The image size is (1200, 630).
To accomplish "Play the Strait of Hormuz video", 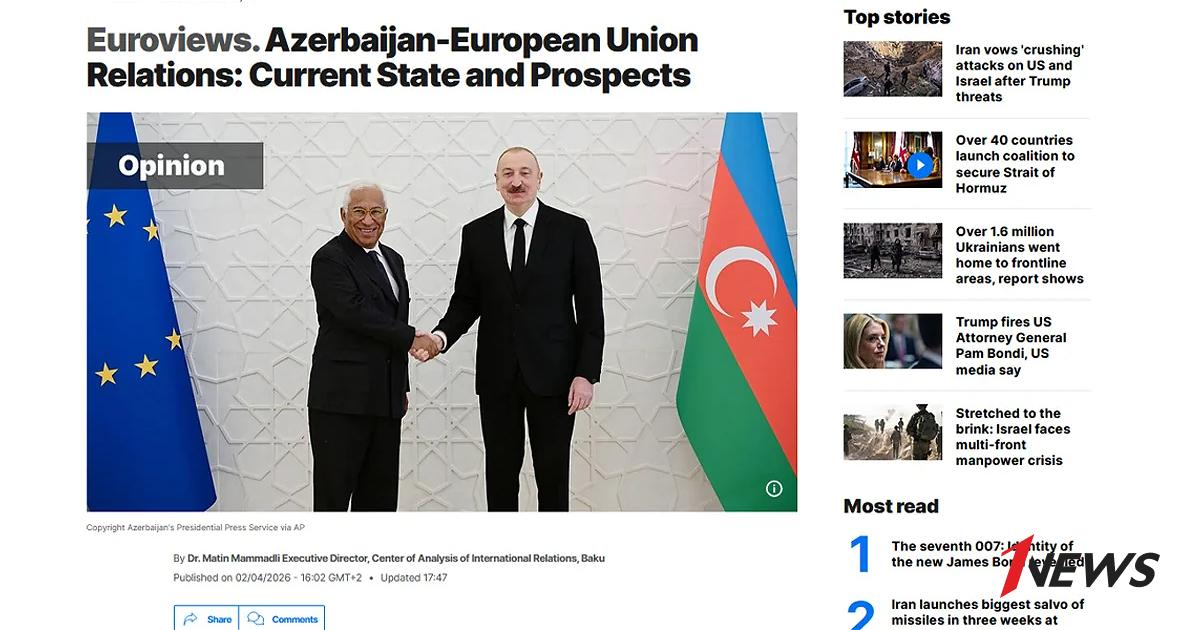I will tap(919, 164).
